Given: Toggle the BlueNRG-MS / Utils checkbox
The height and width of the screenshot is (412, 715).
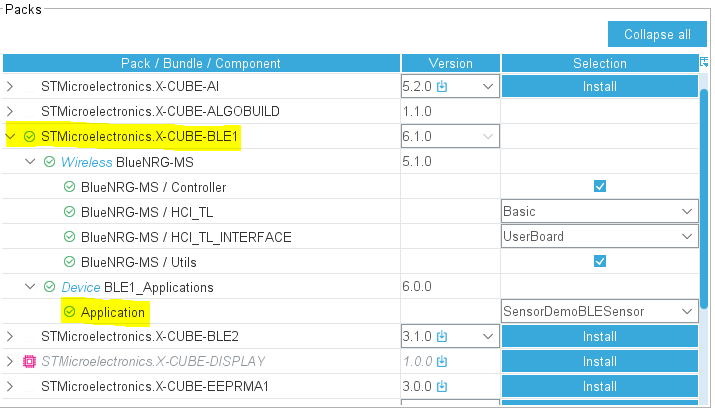Looking at the screenshot, I should pyautogui.click(x=600, y=261).
